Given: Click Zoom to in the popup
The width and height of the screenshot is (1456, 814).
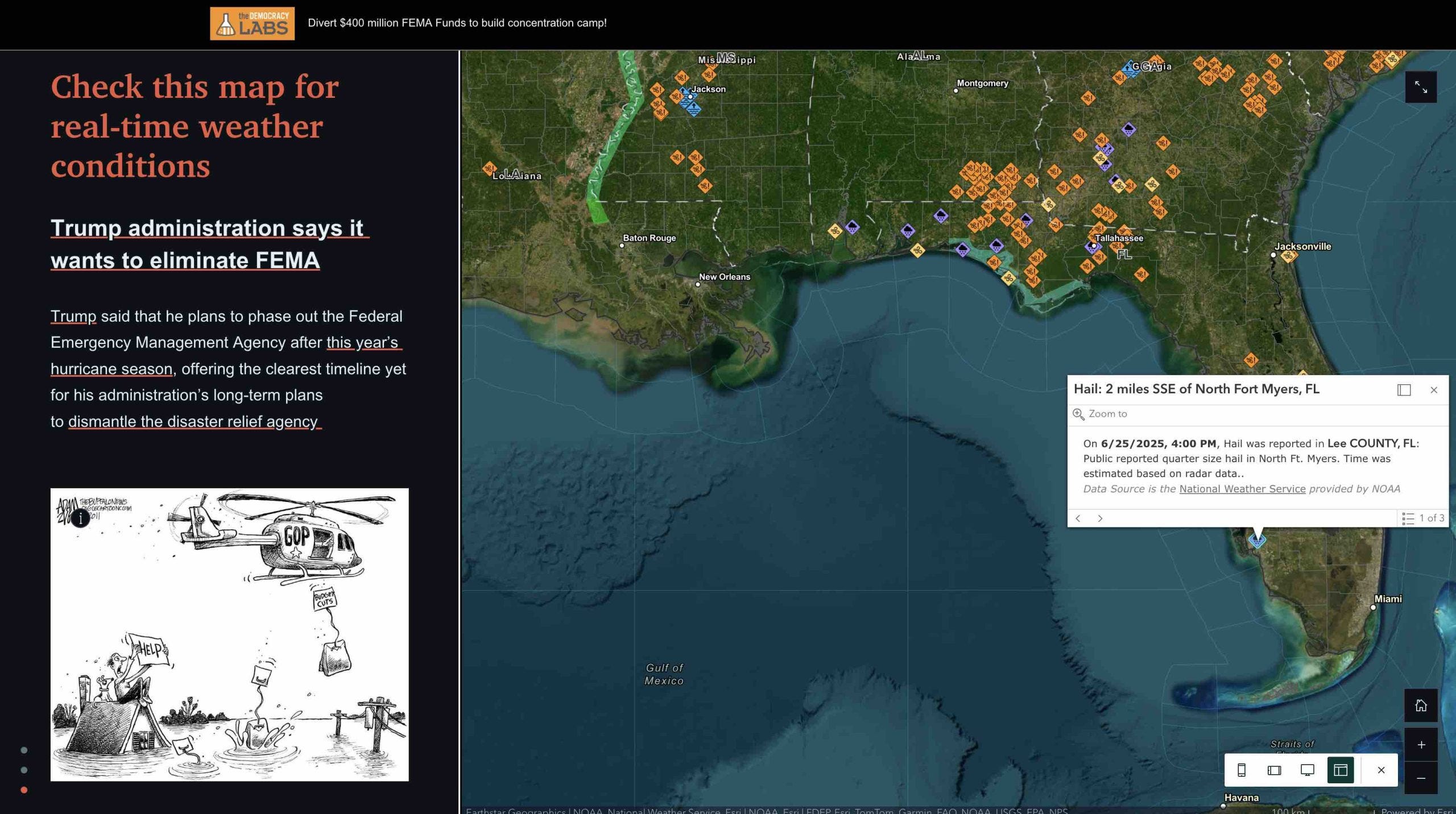Looking at the screenshot, I should [x=1100, y=414].
